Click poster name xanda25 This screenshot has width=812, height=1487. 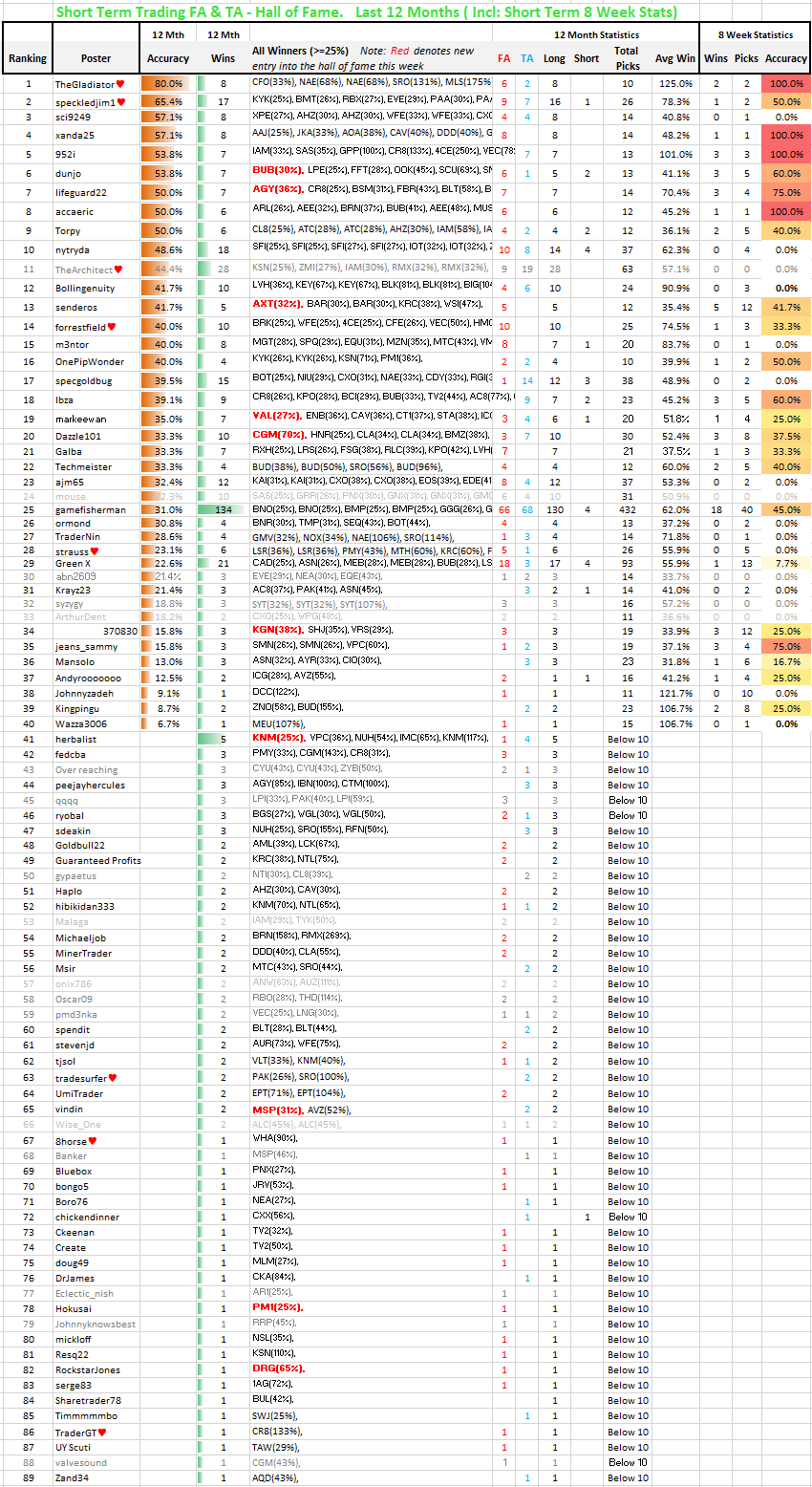pos(75,136)
